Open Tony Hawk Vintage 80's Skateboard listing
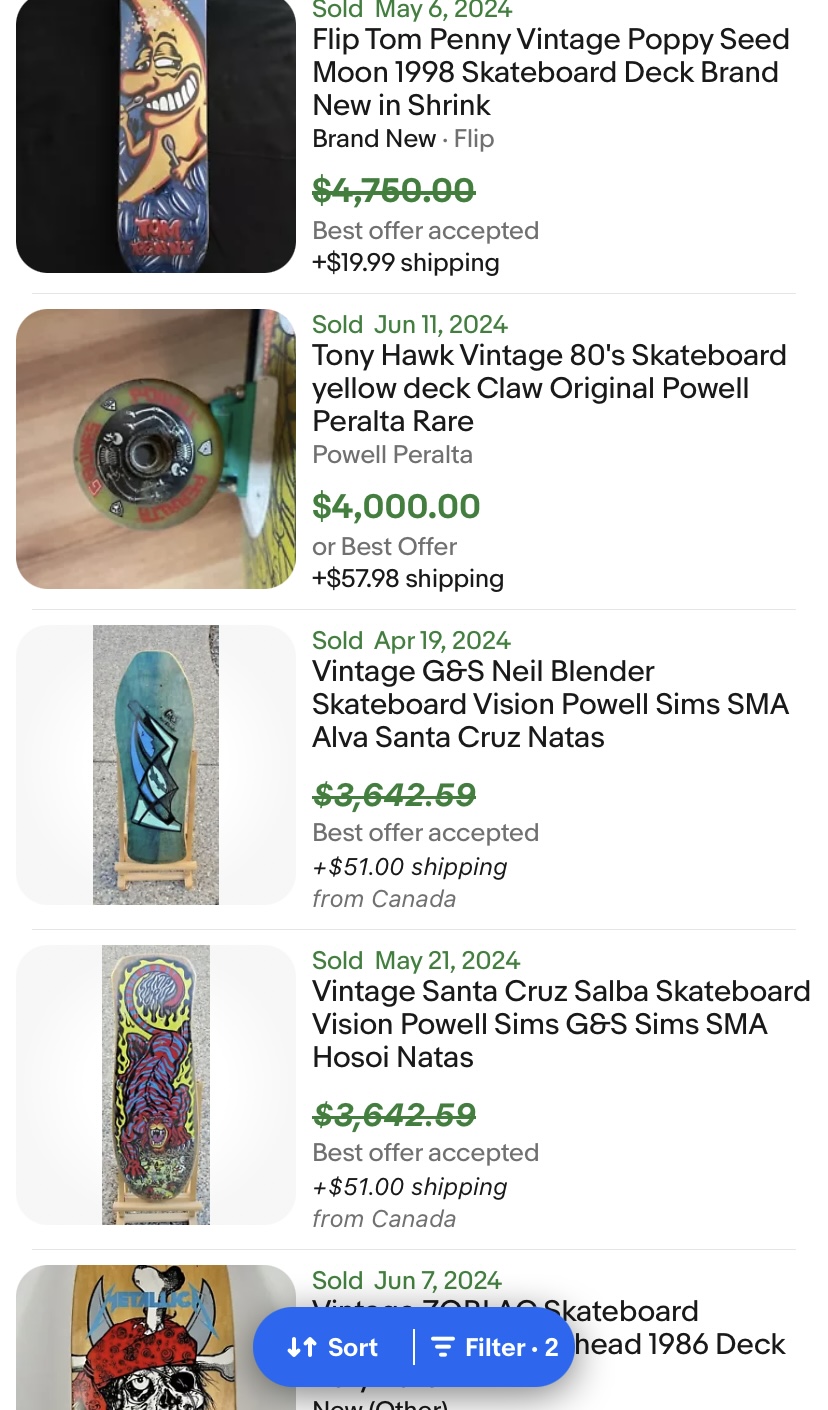This screenshot has width=828, height=1410. [x=549, y=388]
